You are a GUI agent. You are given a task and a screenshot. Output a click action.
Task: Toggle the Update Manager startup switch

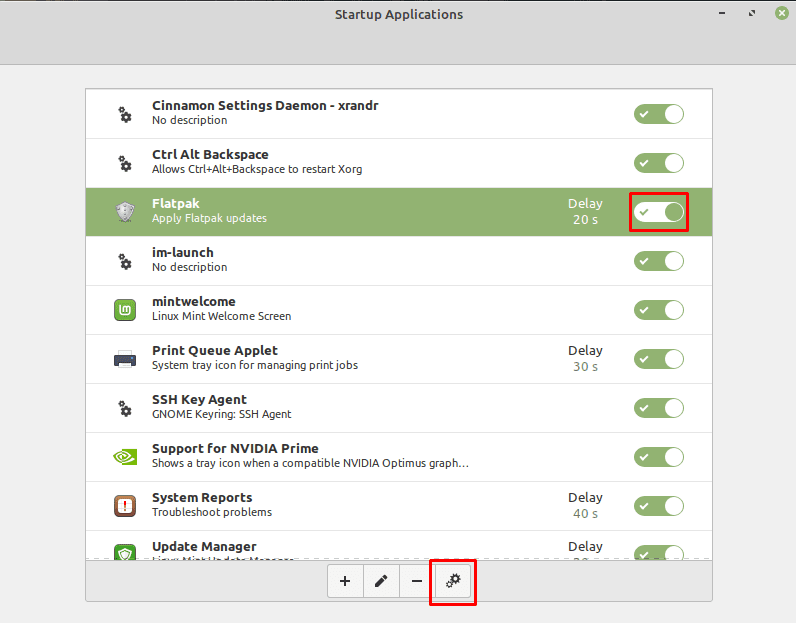(659, 552)
